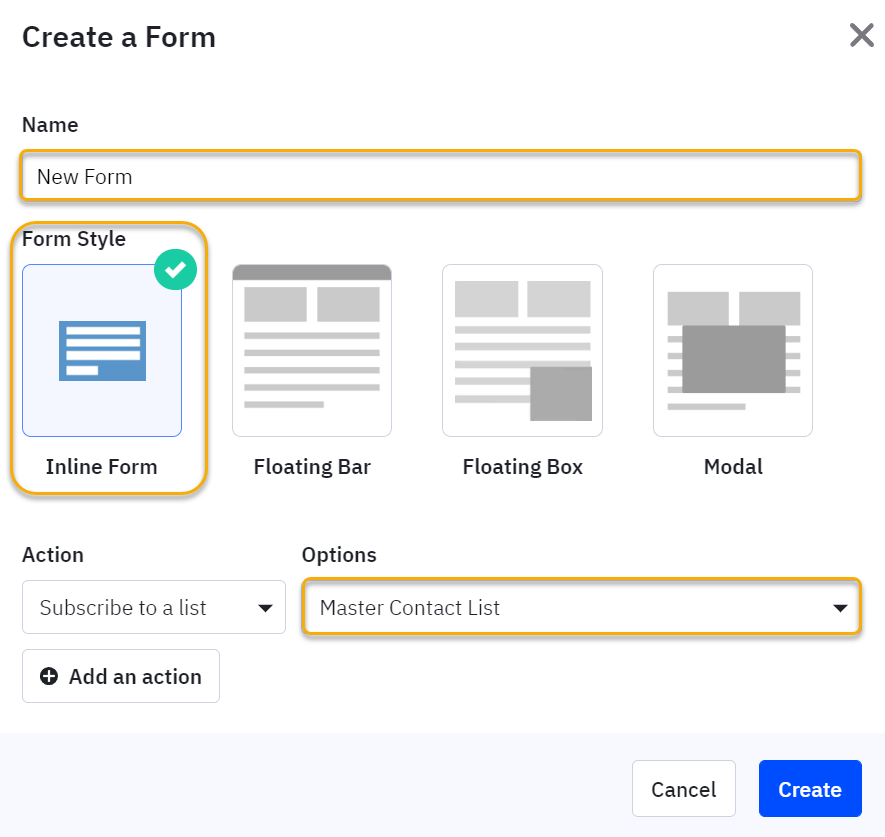
Task: Click the plus icon beside Add an action
Action: coord(49,677)
